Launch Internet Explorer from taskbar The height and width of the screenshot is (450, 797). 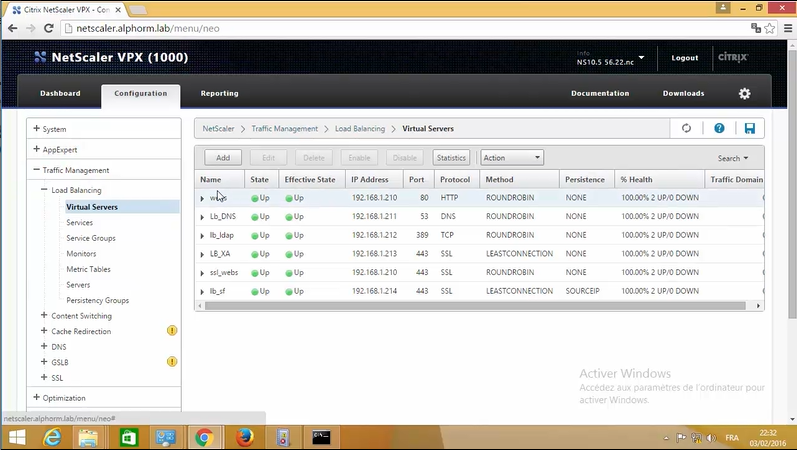(52, 437)
